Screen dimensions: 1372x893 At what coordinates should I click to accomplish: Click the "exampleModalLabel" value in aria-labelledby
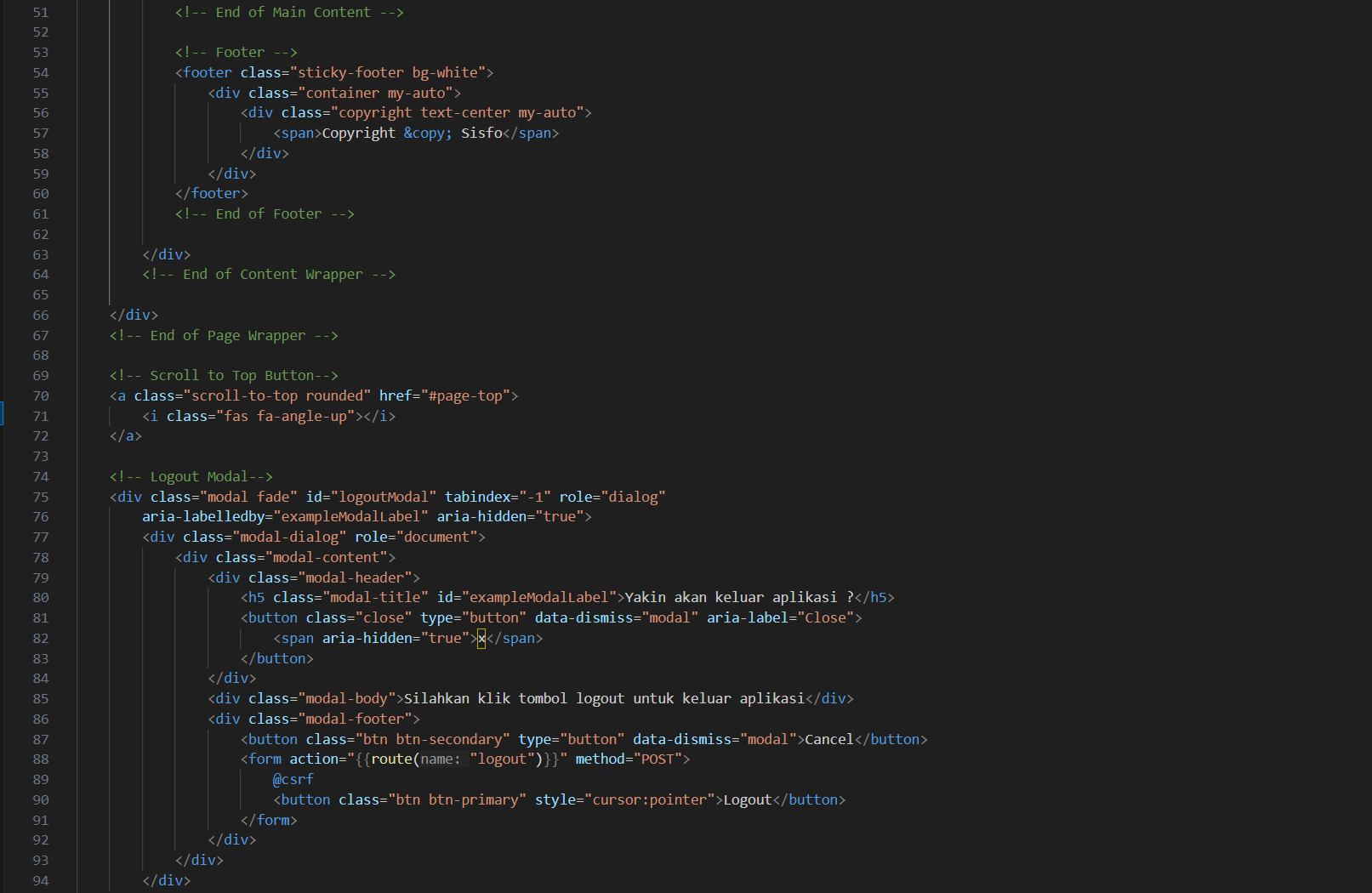(x=350, y=517)
